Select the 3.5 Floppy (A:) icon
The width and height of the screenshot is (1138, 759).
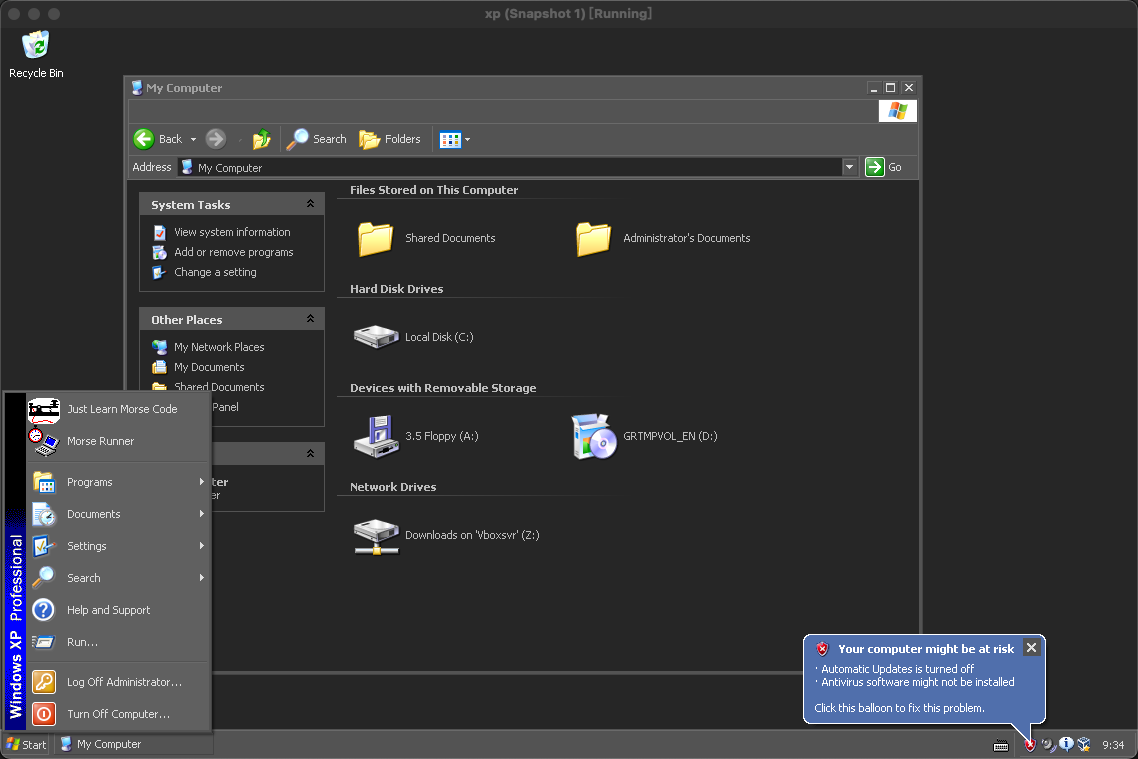click(376, 436)
